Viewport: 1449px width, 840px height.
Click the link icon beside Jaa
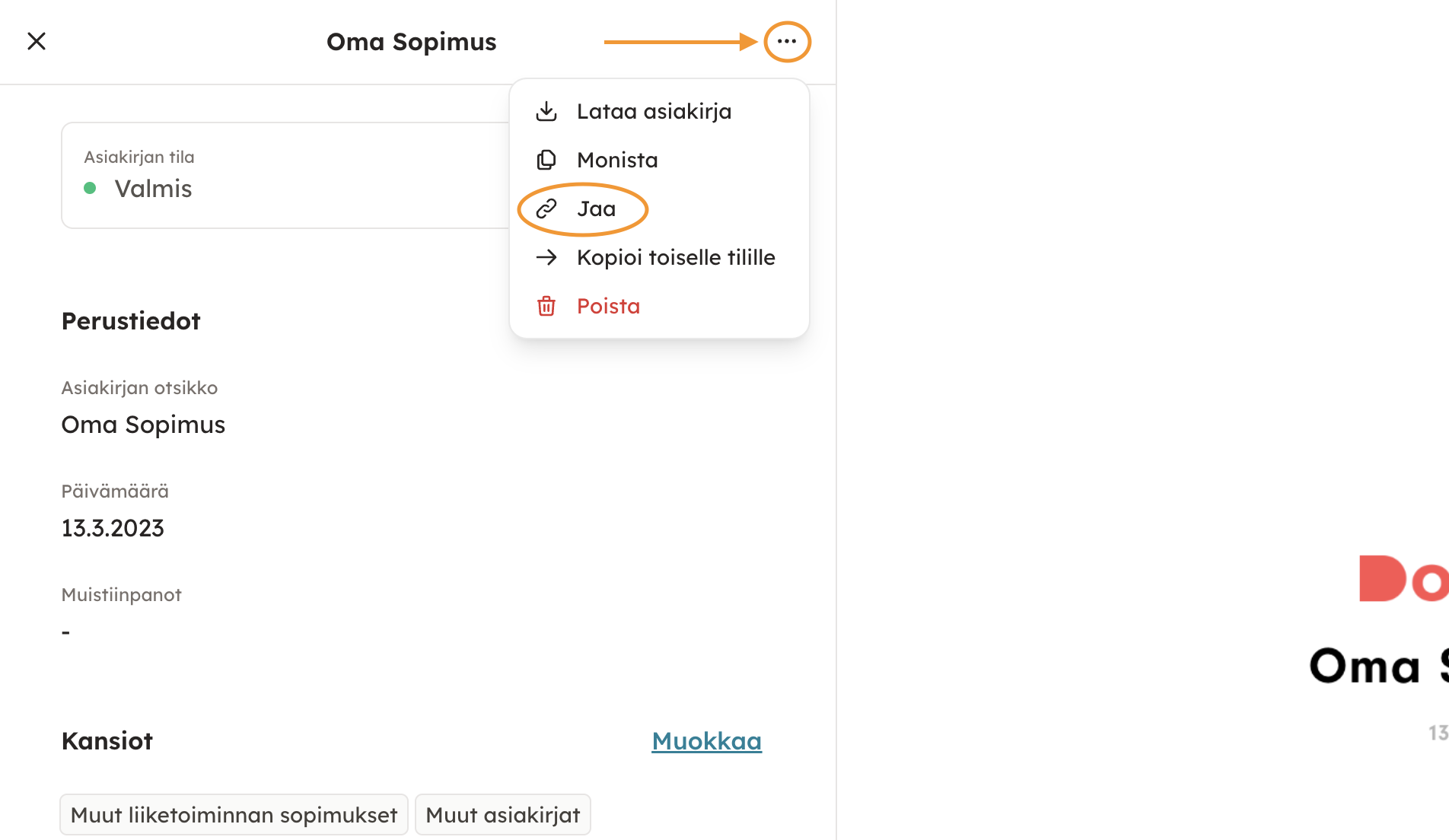546,209
